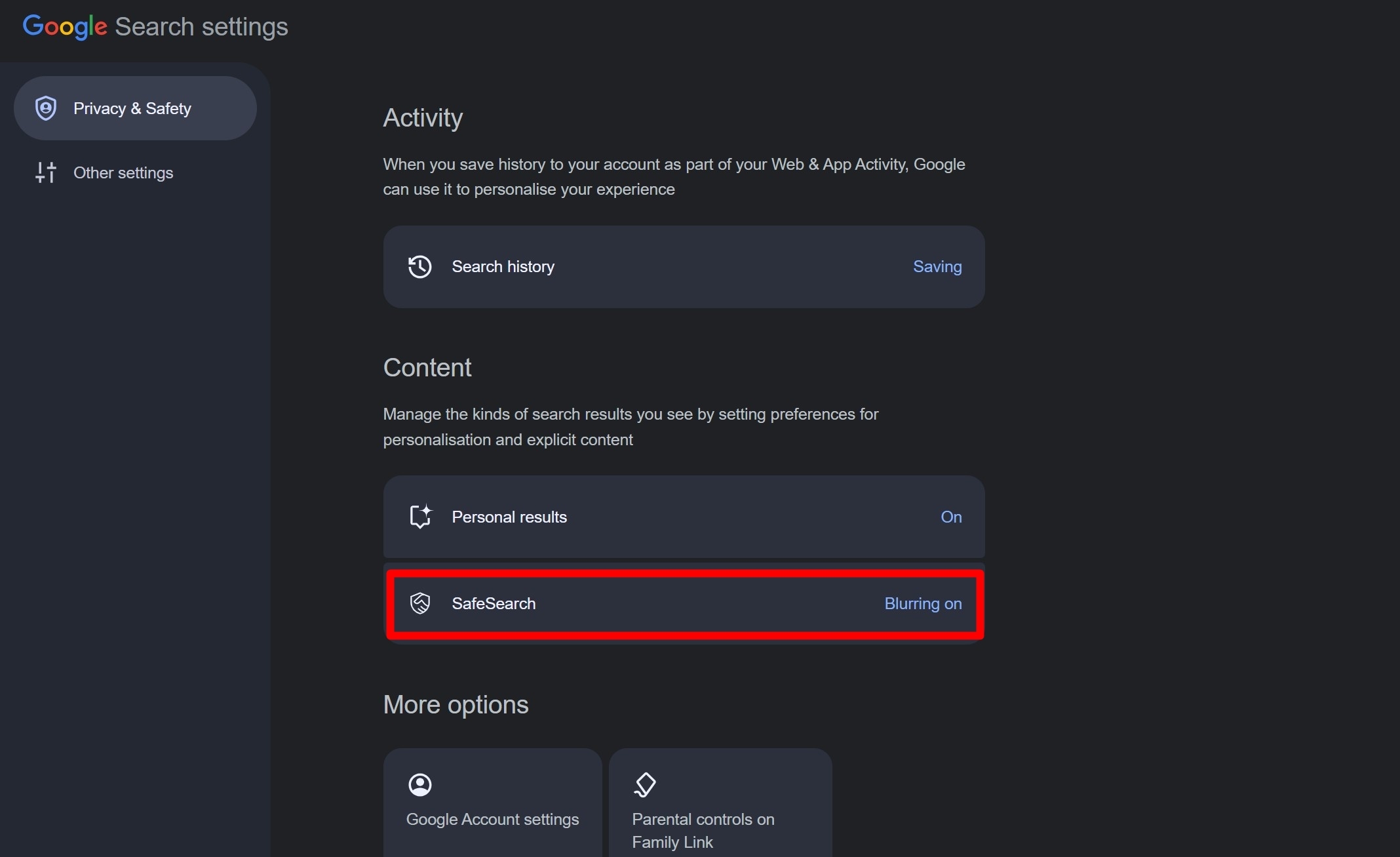Click the Web & App Activity description text
The image size is (1400, 857).
point(674,176)
